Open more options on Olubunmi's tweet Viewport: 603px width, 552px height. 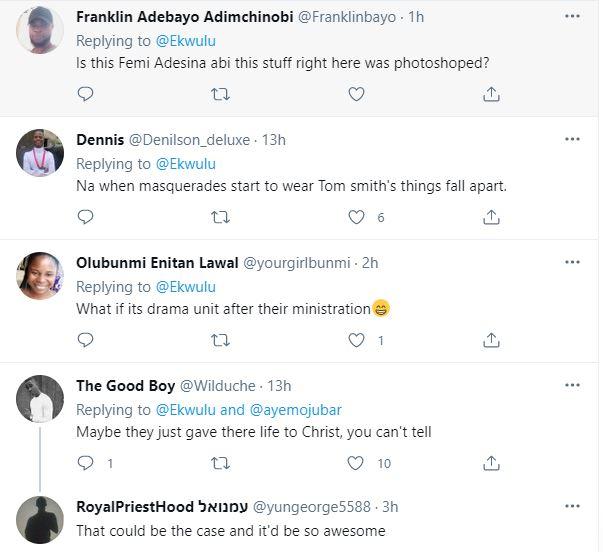(x=571, y=263)
